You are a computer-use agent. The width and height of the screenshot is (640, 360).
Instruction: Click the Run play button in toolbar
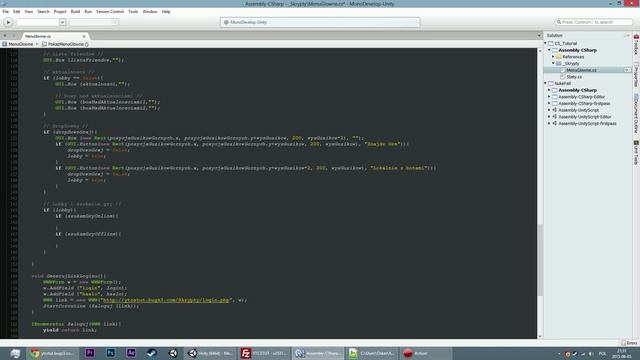(8, 22)
